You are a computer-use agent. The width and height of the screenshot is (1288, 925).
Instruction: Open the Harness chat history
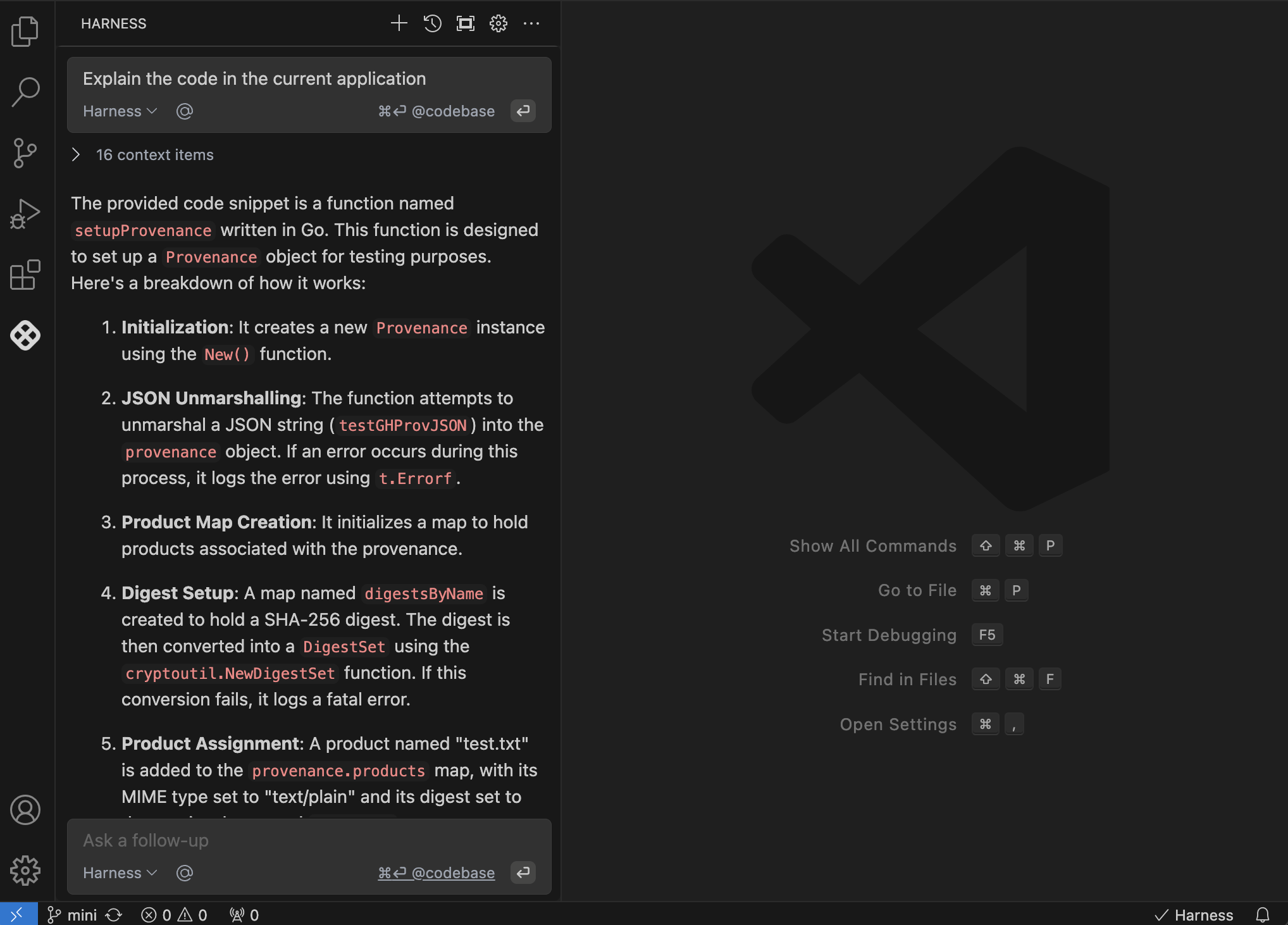click(x=432, y=23)
